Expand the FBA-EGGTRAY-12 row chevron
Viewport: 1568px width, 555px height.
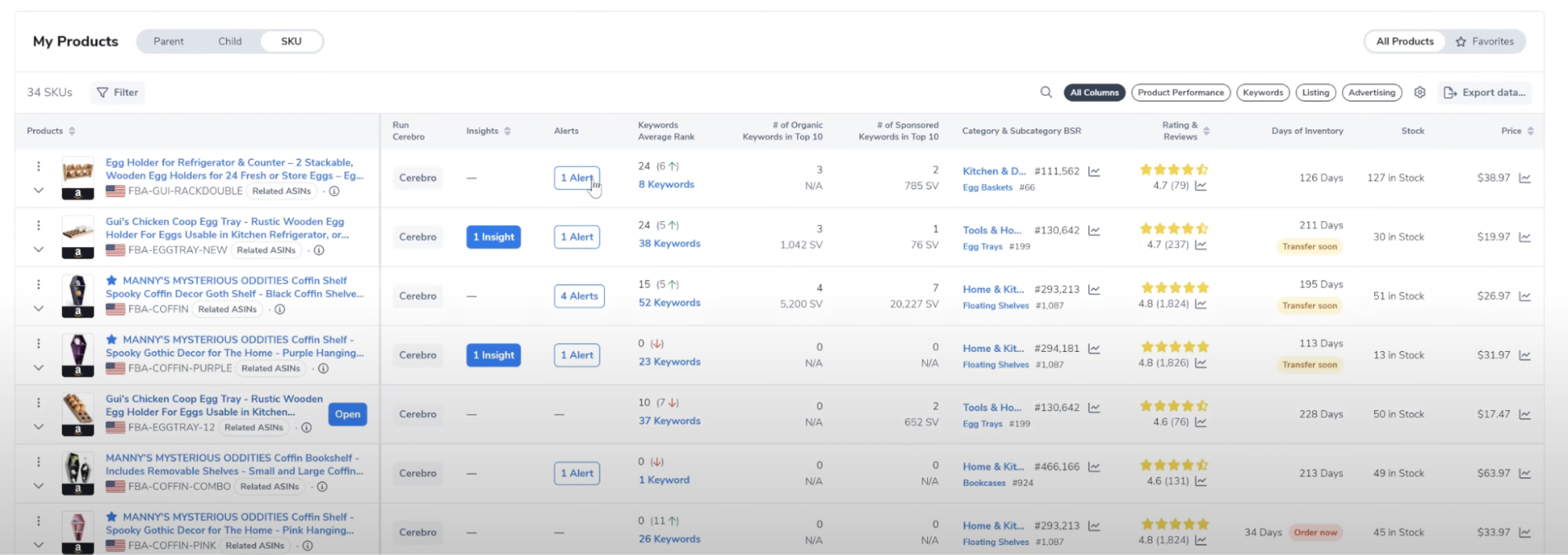[x=38, y=427]
